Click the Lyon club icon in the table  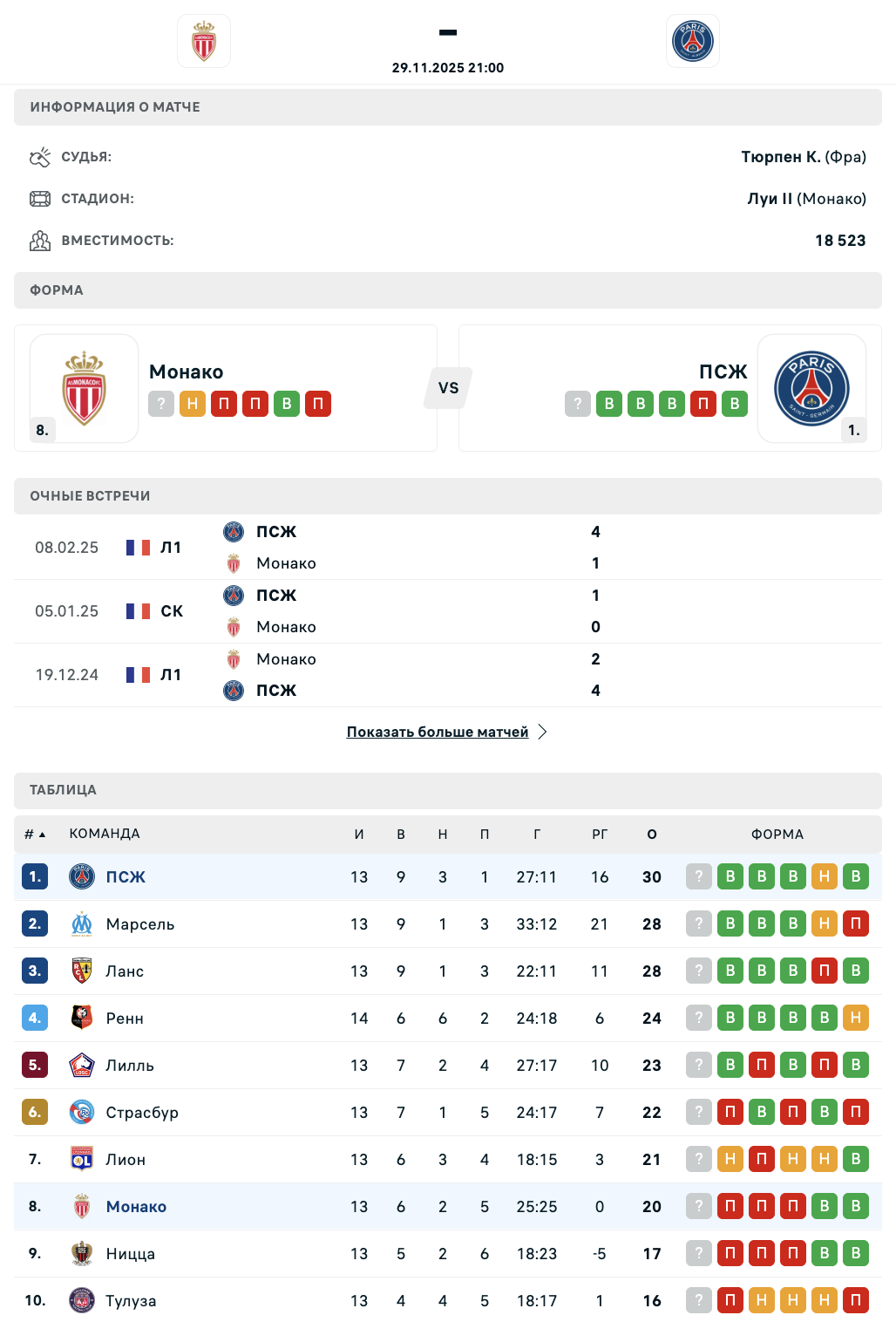[82, 1159]
